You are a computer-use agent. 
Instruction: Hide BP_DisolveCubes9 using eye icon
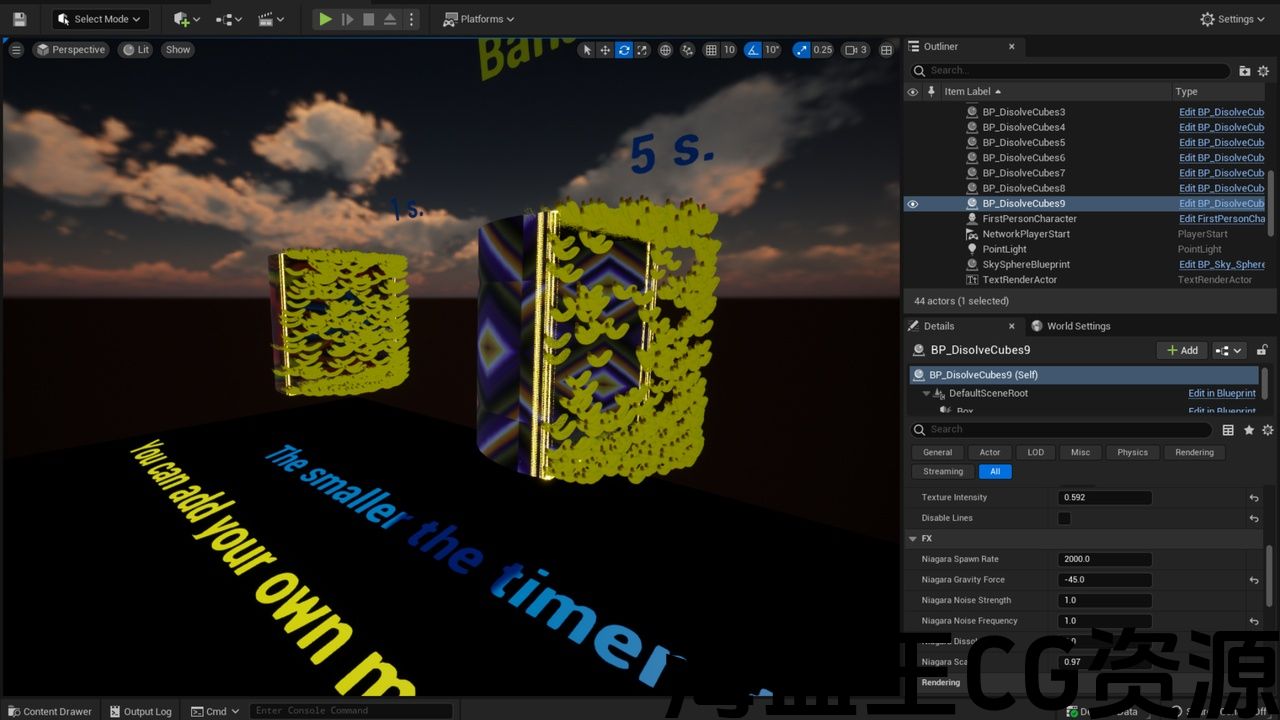tap(912, 204)
